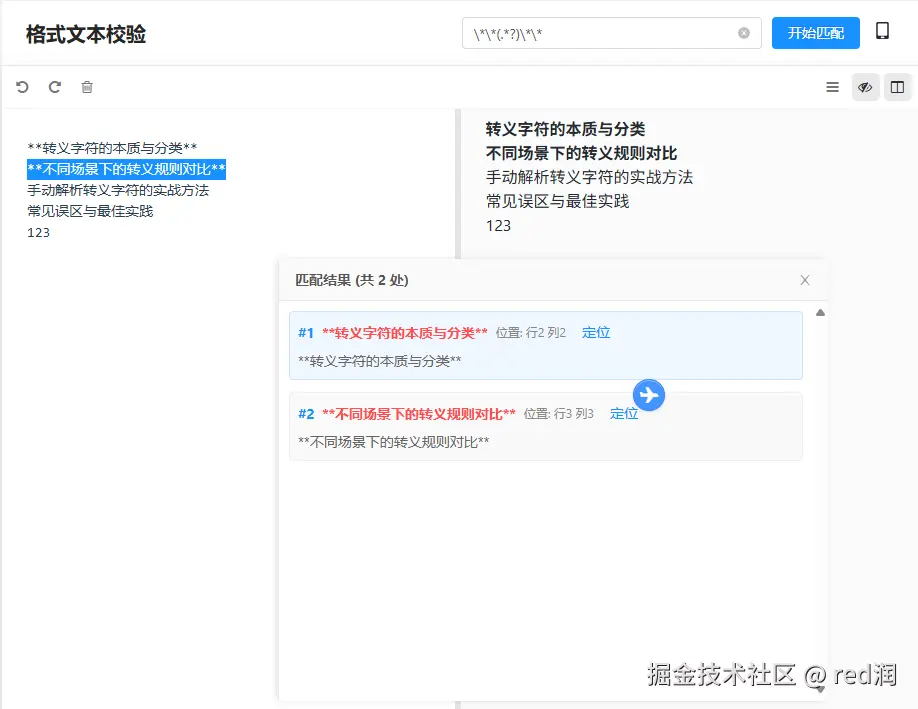Click preview heading 转义字符的本质与分类
Screen dimensions: 918x709
coord(565,129)
